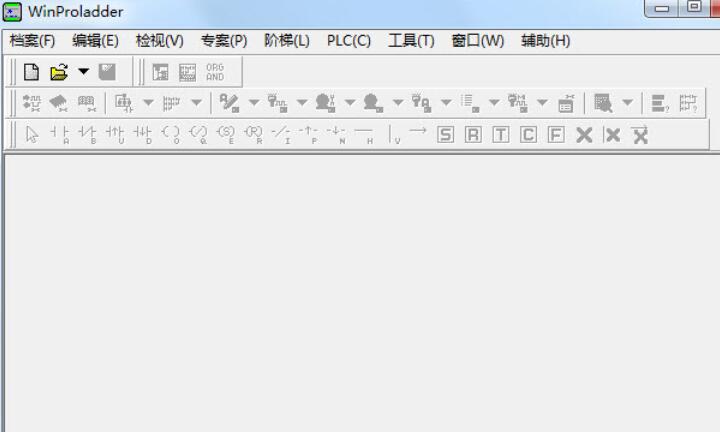Expand dropdown arrow after the block diagram icon
Image resolution: width=720 pixels, height=432 pixels.
pos(148,102)
